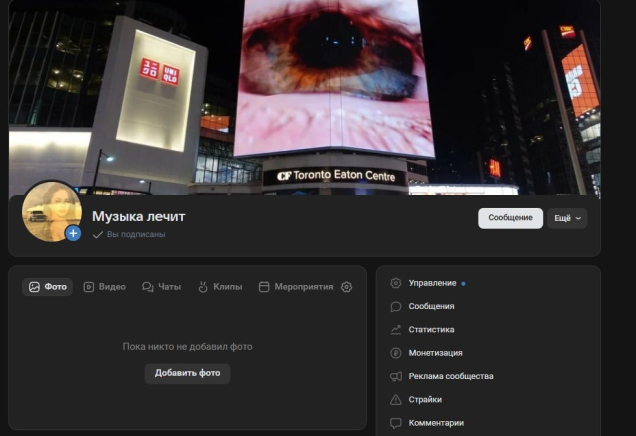Open the Комментарии section in sidebar

coord(436,423)
